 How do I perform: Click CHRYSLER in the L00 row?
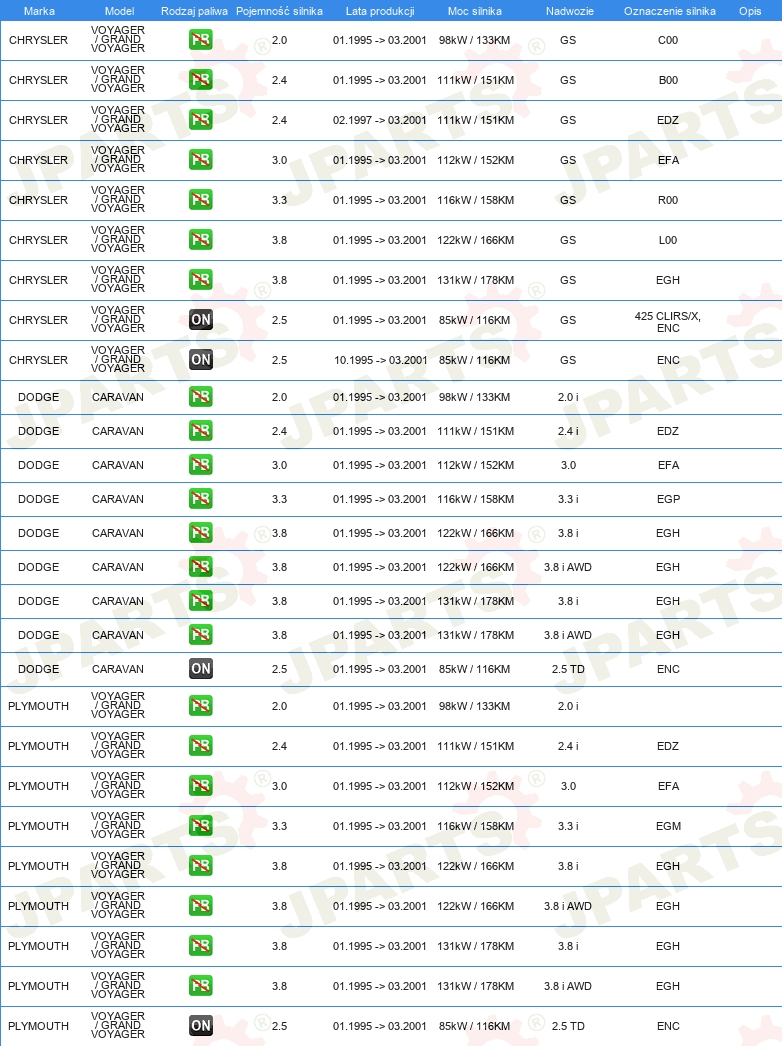coord(38,240)
